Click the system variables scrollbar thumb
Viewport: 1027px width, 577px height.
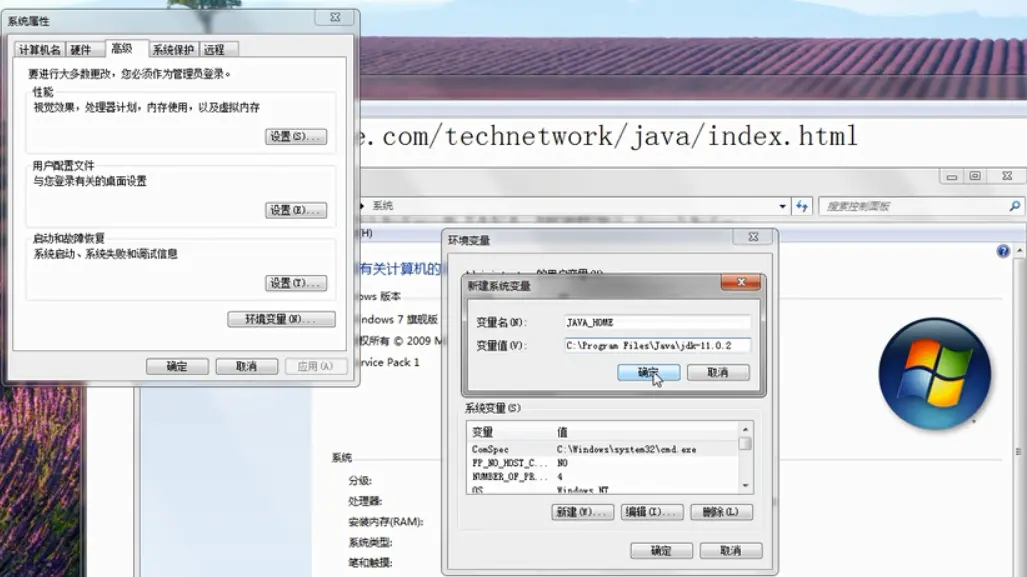click(745, 443)
